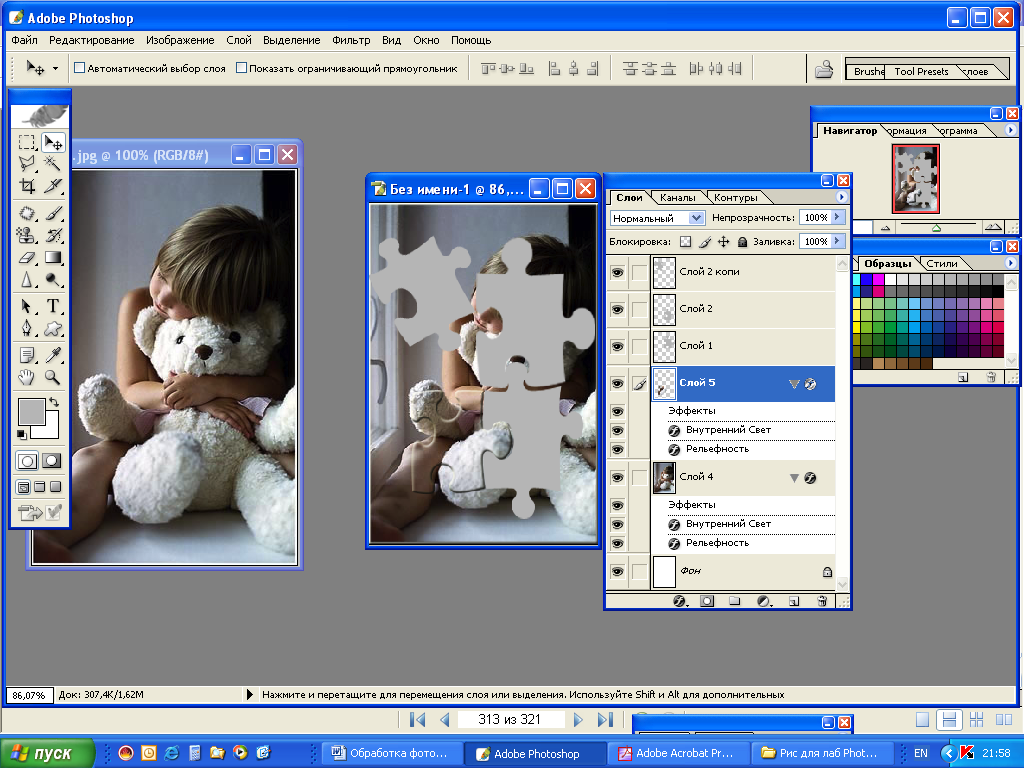The height and width of the screenshot is (768, 1024).
Task: Open Заливка slider arrow
Action: [x=837, y=241]
